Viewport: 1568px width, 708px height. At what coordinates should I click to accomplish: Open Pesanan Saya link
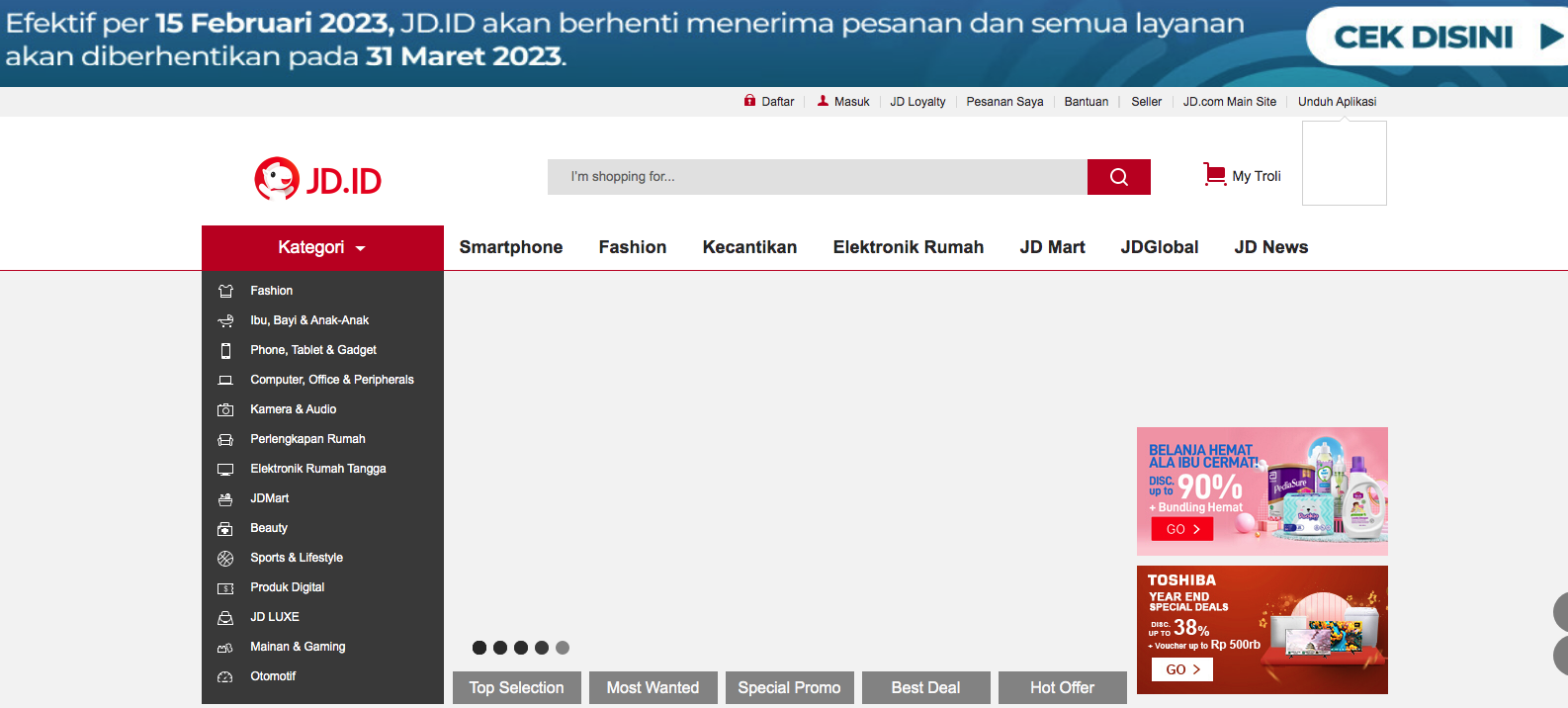pyautogui.click(x=1004, y=102)
